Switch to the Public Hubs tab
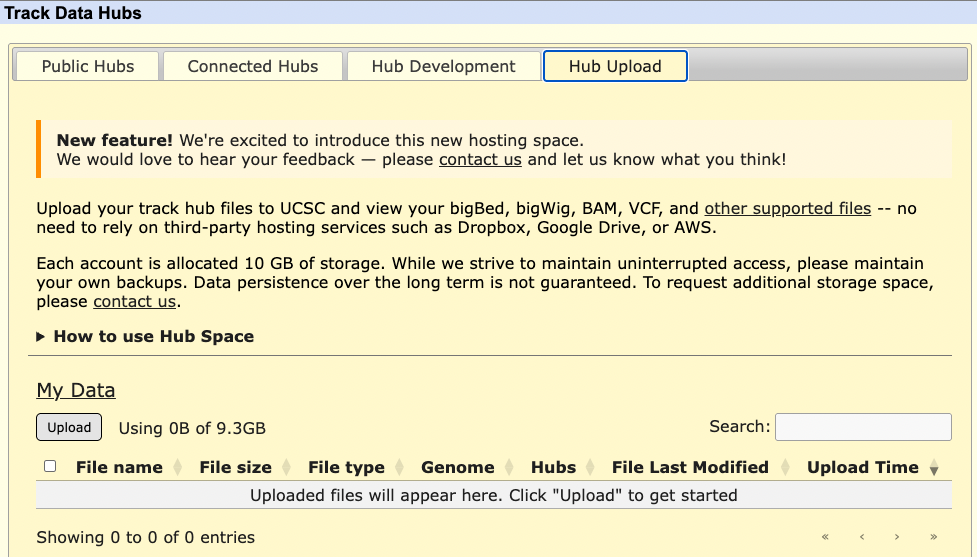This screenshot has width=977, height=557. point(88,66)
